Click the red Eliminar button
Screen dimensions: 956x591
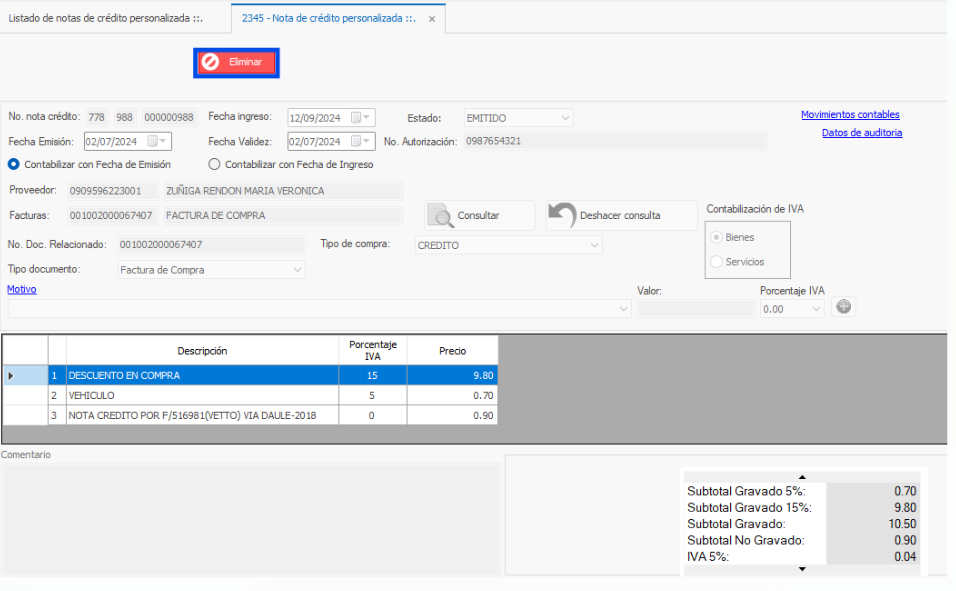[x=236, y=62]
